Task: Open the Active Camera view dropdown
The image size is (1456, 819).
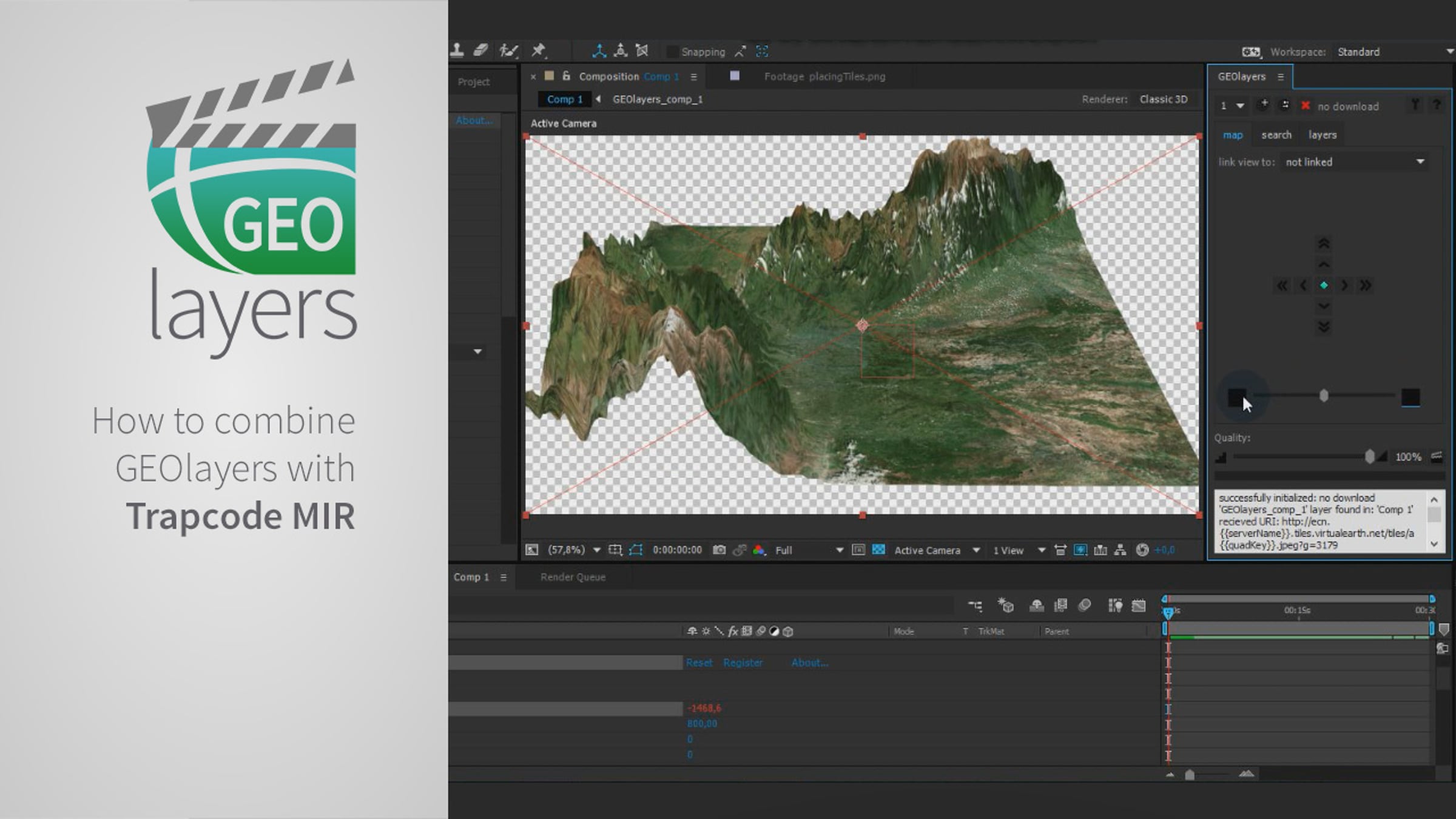Action: [937, 550]
